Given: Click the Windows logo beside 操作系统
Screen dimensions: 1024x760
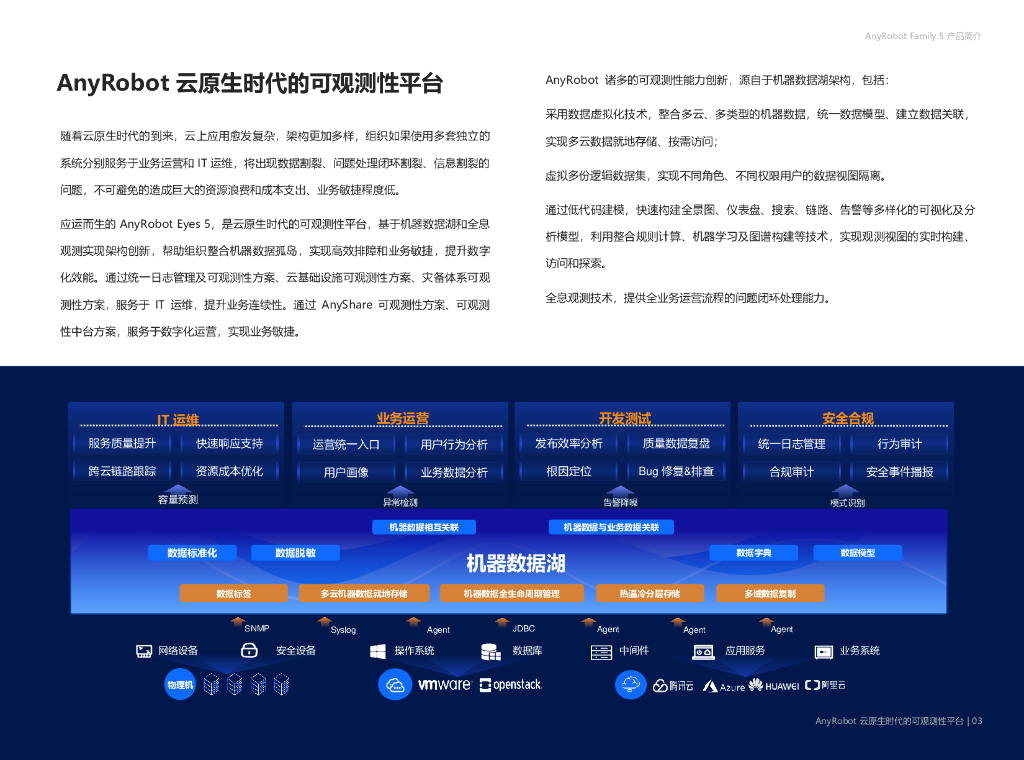Looking at the screenshot, I should pos(377,651).
